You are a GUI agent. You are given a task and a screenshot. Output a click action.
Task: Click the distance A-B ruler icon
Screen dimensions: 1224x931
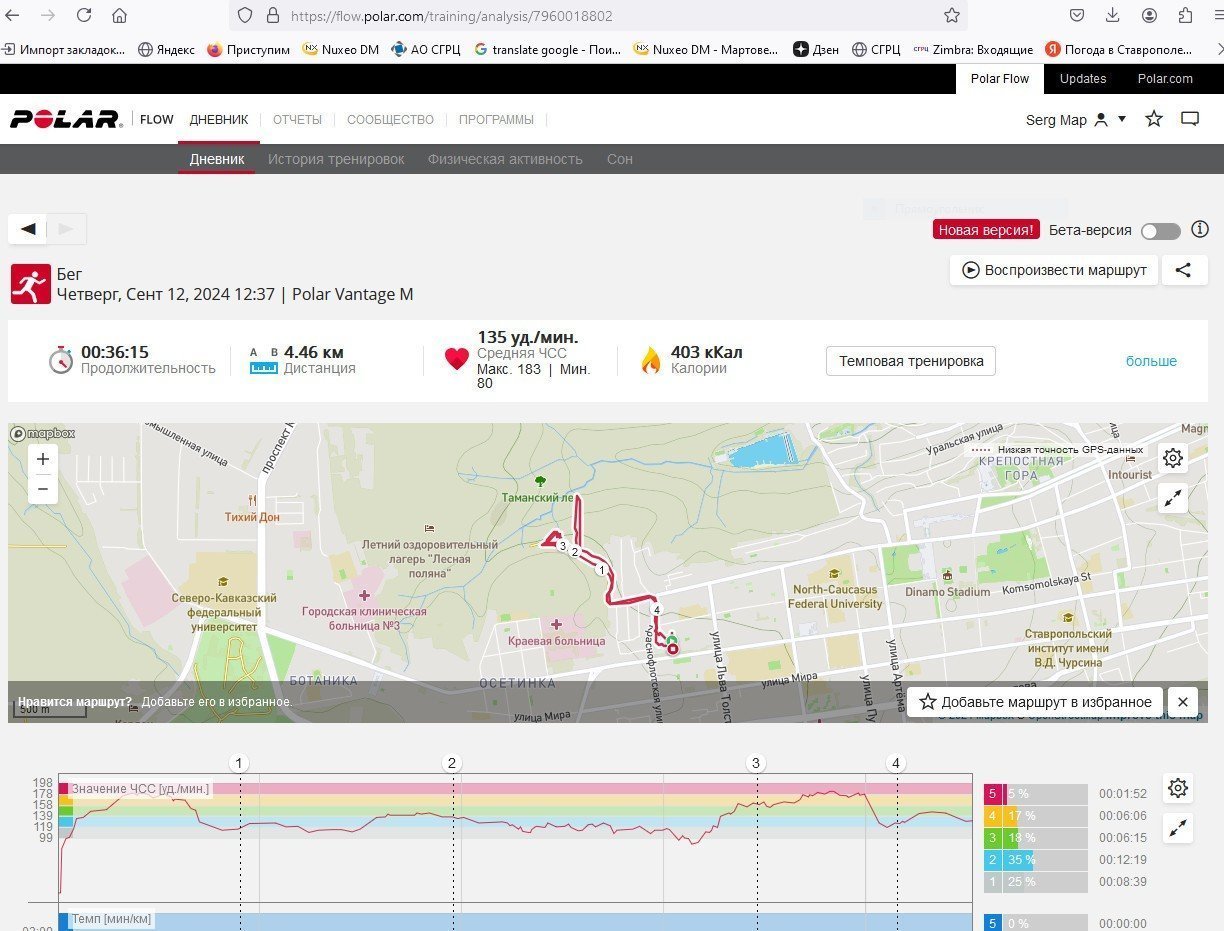(263, 361)
